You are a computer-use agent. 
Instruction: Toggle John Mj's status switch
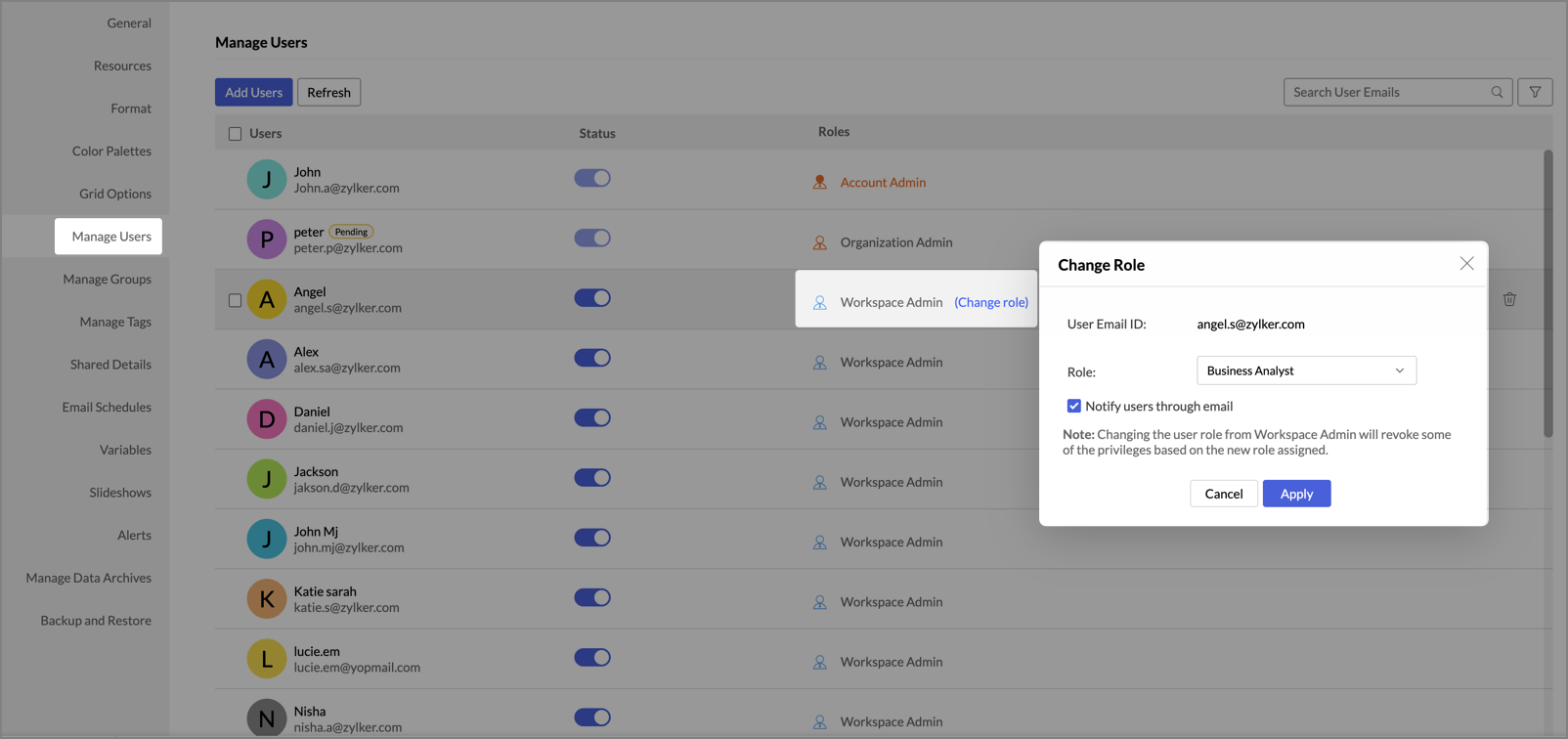592,538
